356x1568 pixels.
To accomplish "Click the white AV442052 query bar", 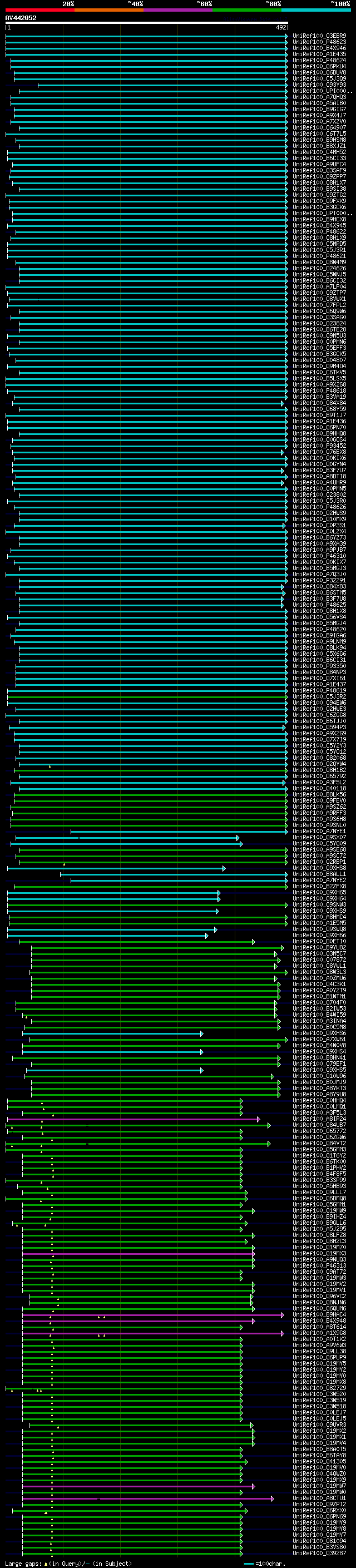I will coord(147,22).
